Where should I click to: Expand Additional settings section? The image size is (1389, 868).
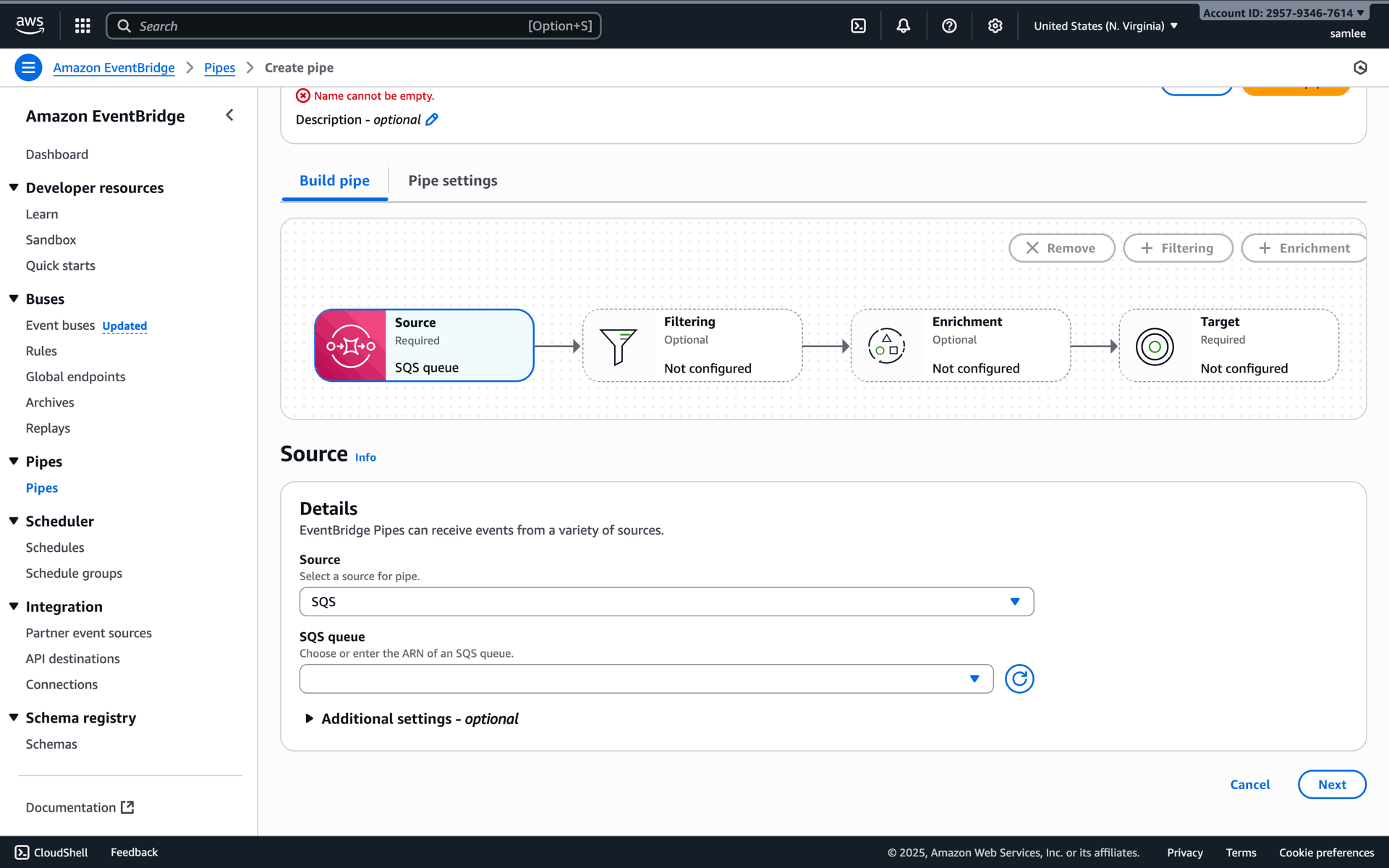tap(412, 718)
